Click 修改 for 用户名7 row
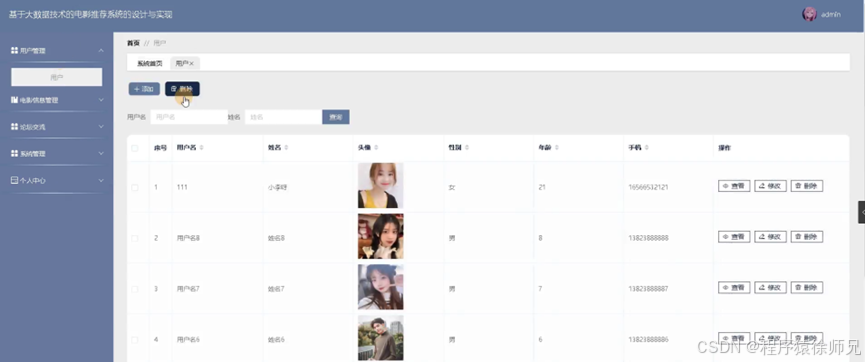The height and width of the screenshot is (362, 865). coord(770,288)
